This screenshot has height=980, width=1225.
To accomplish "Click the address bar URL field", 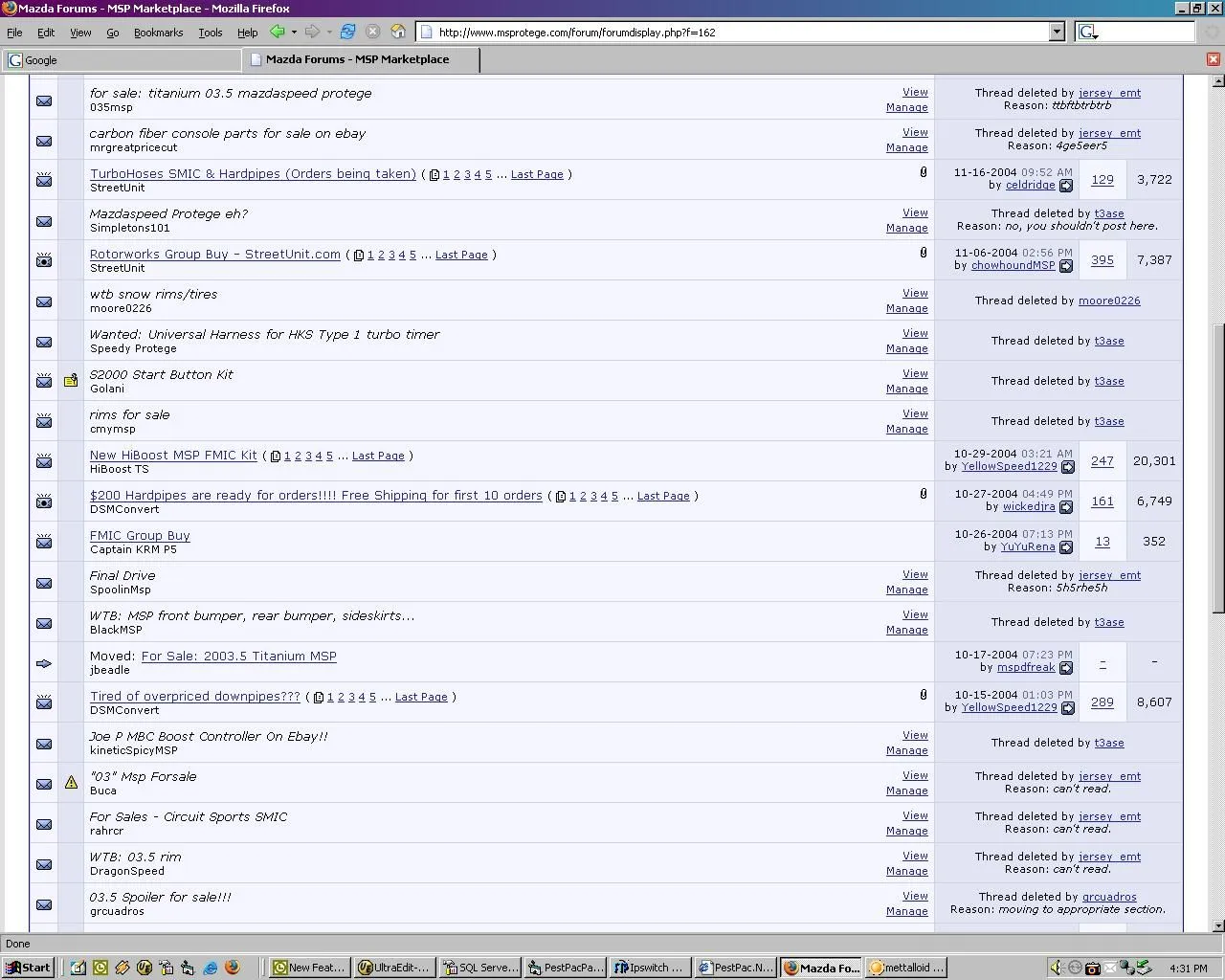I will pyautogui.click(x=733, y=32).
